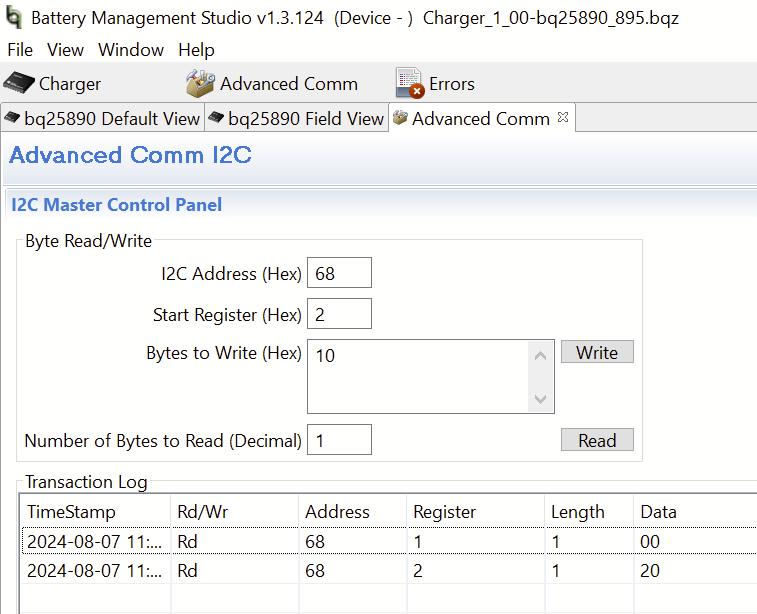
Task: Click the Battery Management Studio title icon
Action: pyautogui.click(x=14, y=17)
